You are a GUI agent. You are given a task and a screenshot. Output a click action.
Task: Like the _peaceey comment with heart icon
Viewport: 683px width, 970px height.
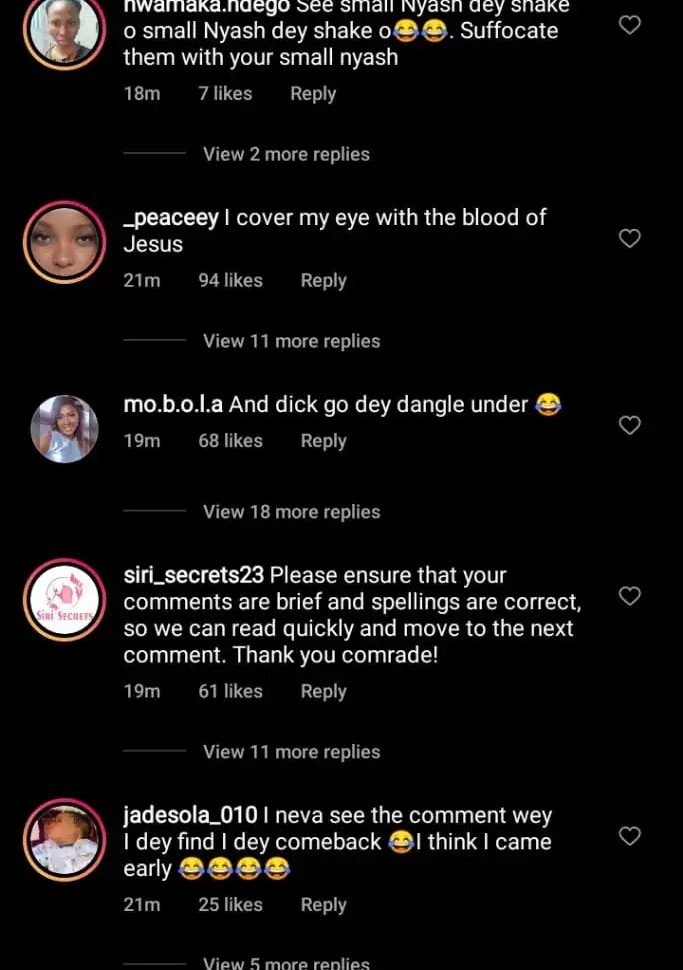pyautogui.click(x=630, y=239)
